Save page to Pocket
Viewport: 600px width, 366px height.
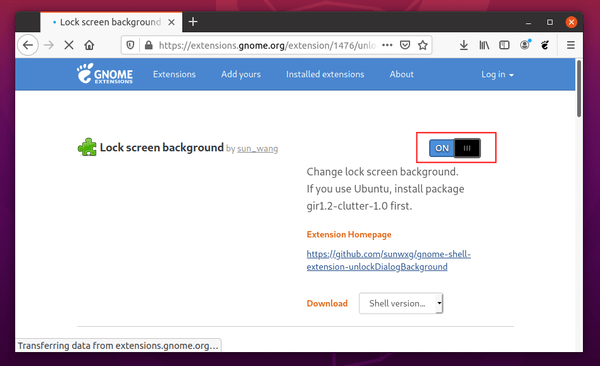405,45
